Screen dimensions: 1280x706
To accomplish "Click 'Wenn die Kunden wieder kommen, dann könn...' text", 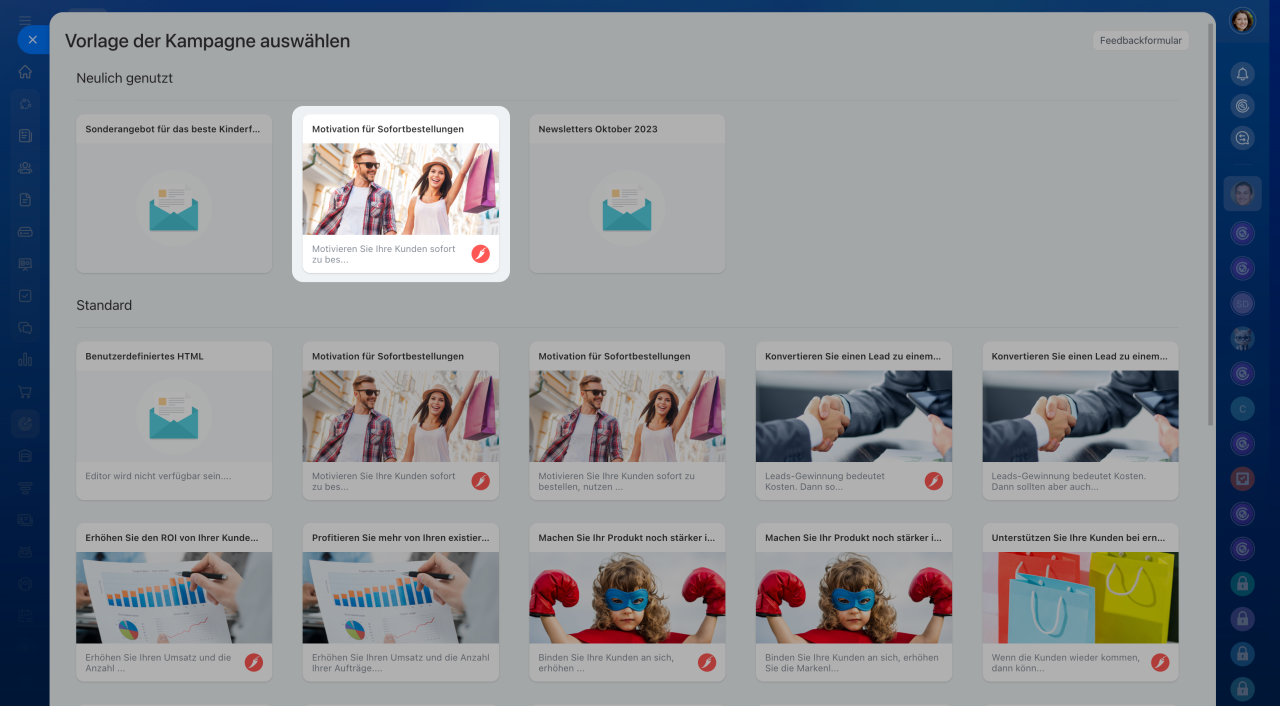I will click(x=1064, y=662).
